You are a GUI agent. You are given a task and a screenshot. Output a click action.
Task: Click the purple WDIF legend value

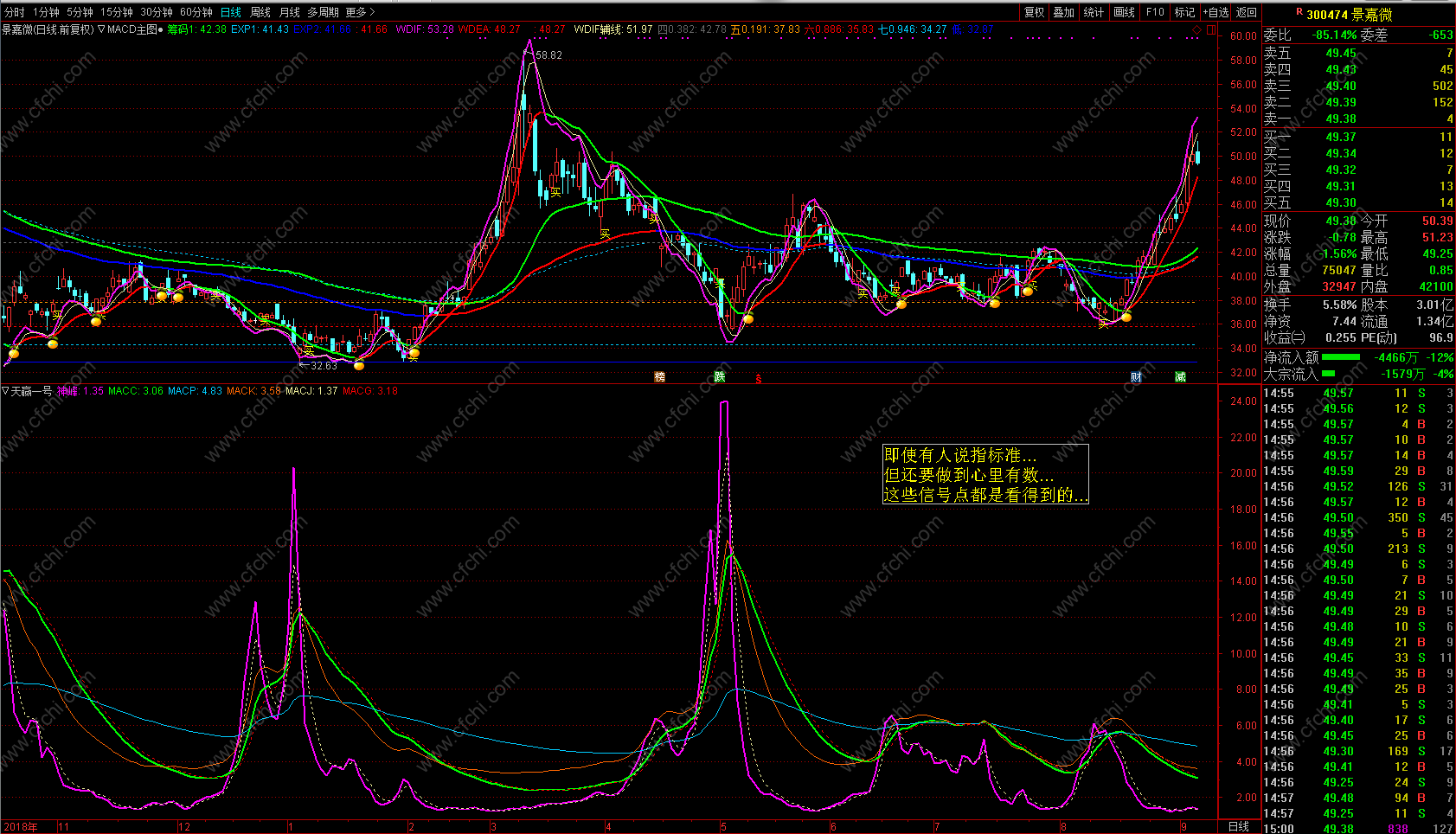tap(425, 29)
